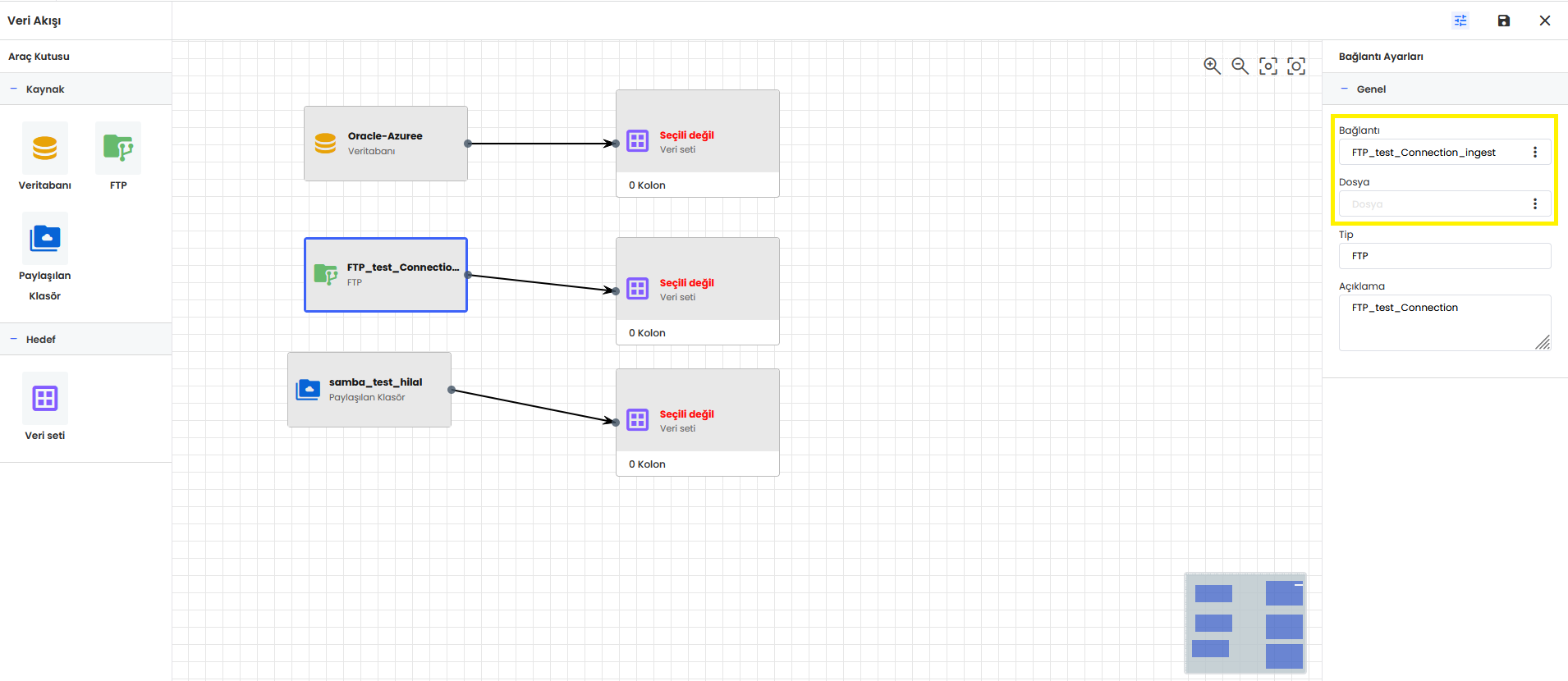
Task: Zoom in on the canvas
Action: point(1212,66)
